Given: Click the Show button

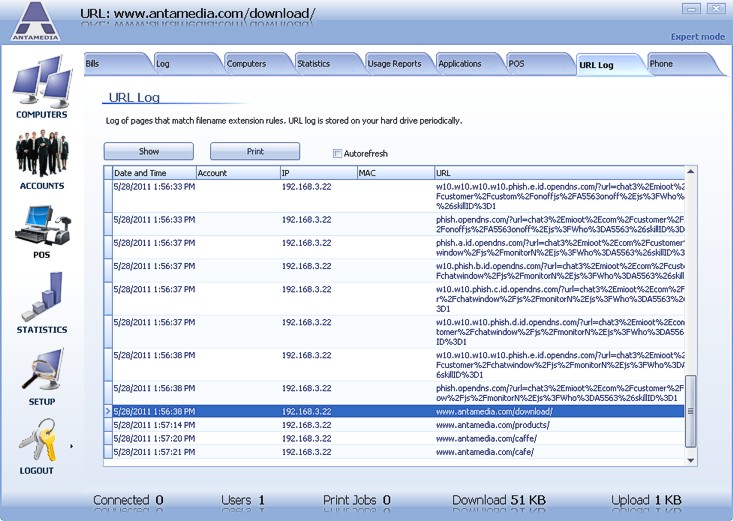Looking at the screenshot, I should point(149,151).
